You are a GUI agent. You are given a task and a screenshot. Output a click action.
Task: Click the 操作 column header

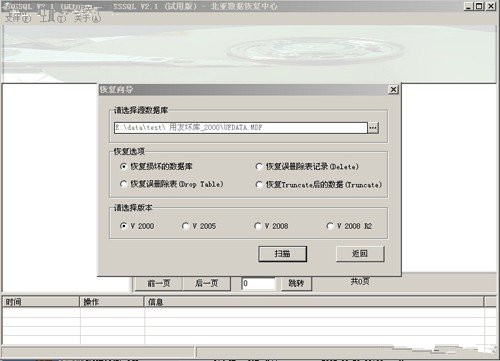tap(112, 302)
